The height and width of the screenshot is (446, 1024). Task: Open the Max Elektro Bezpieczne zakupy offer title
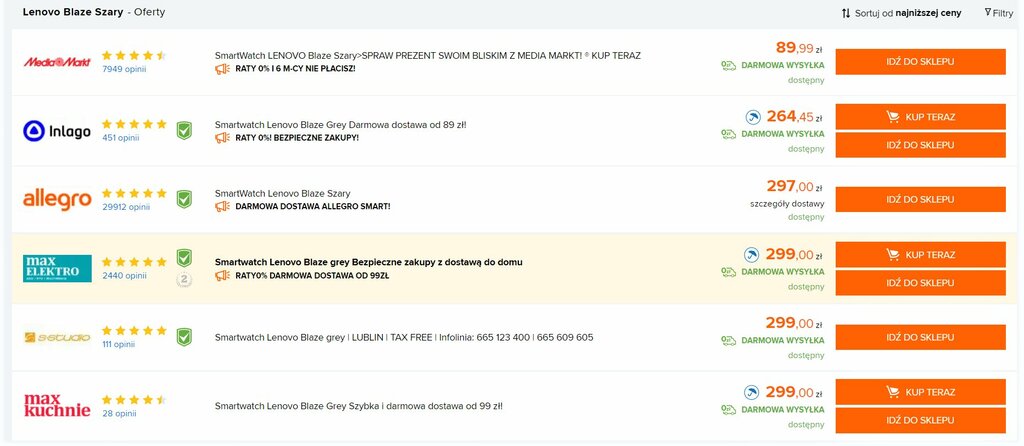pyautogui.click(x=368, y=262)
